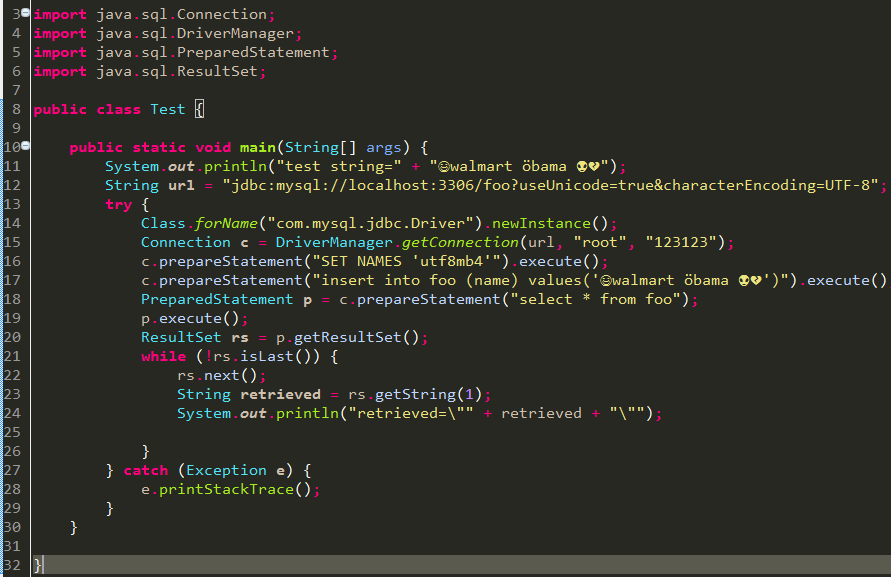Click the 'catch' keyword
The height and width of the screenshot is (577, 891).
(145, 471)
